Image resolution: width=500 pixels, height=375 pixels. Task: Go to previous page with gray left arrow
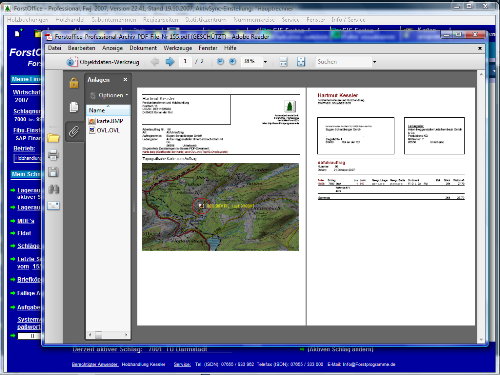[155, 62]
